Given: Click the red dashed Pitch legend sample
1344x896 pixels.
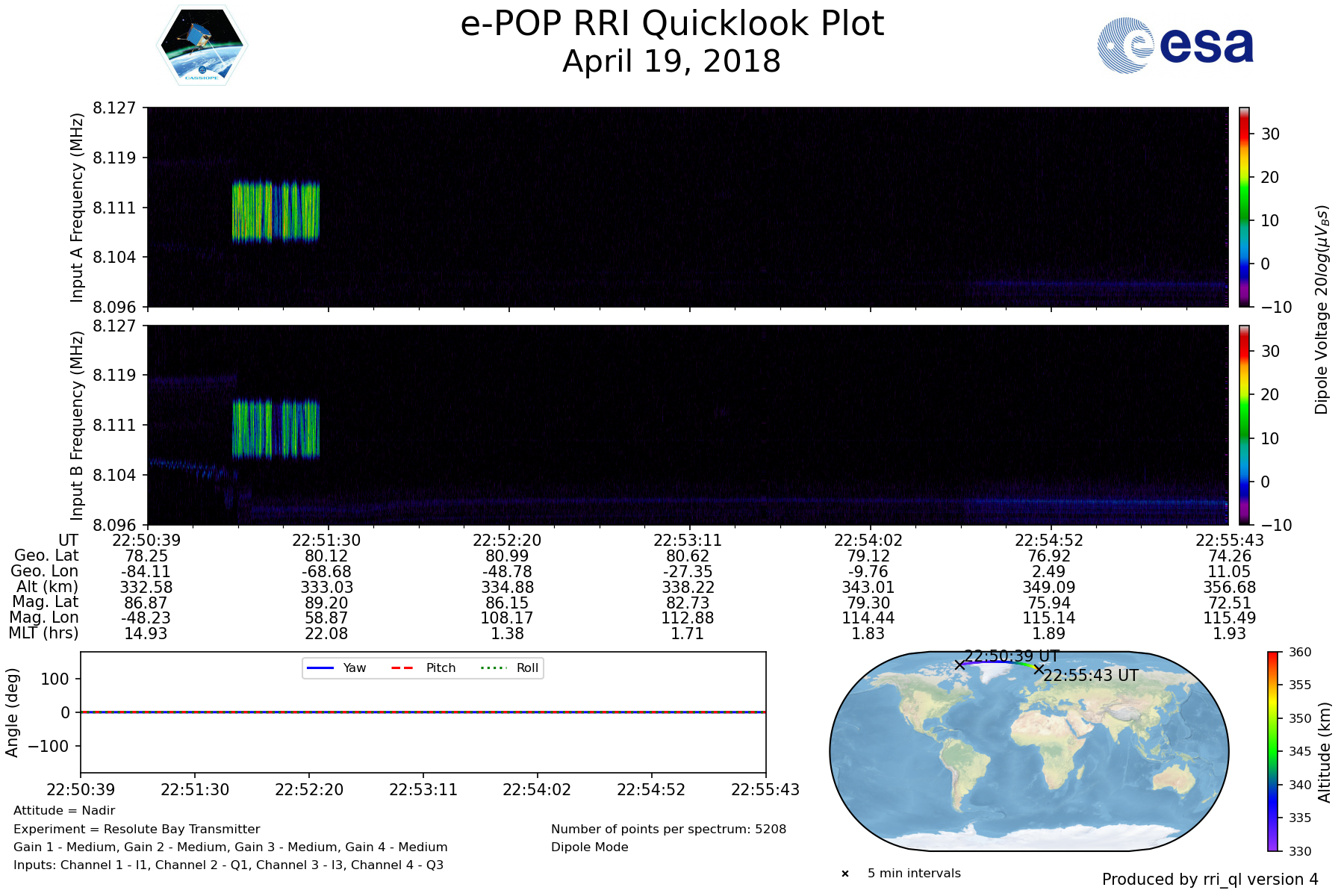Looking at the screenshot, I should click(402, 668).
